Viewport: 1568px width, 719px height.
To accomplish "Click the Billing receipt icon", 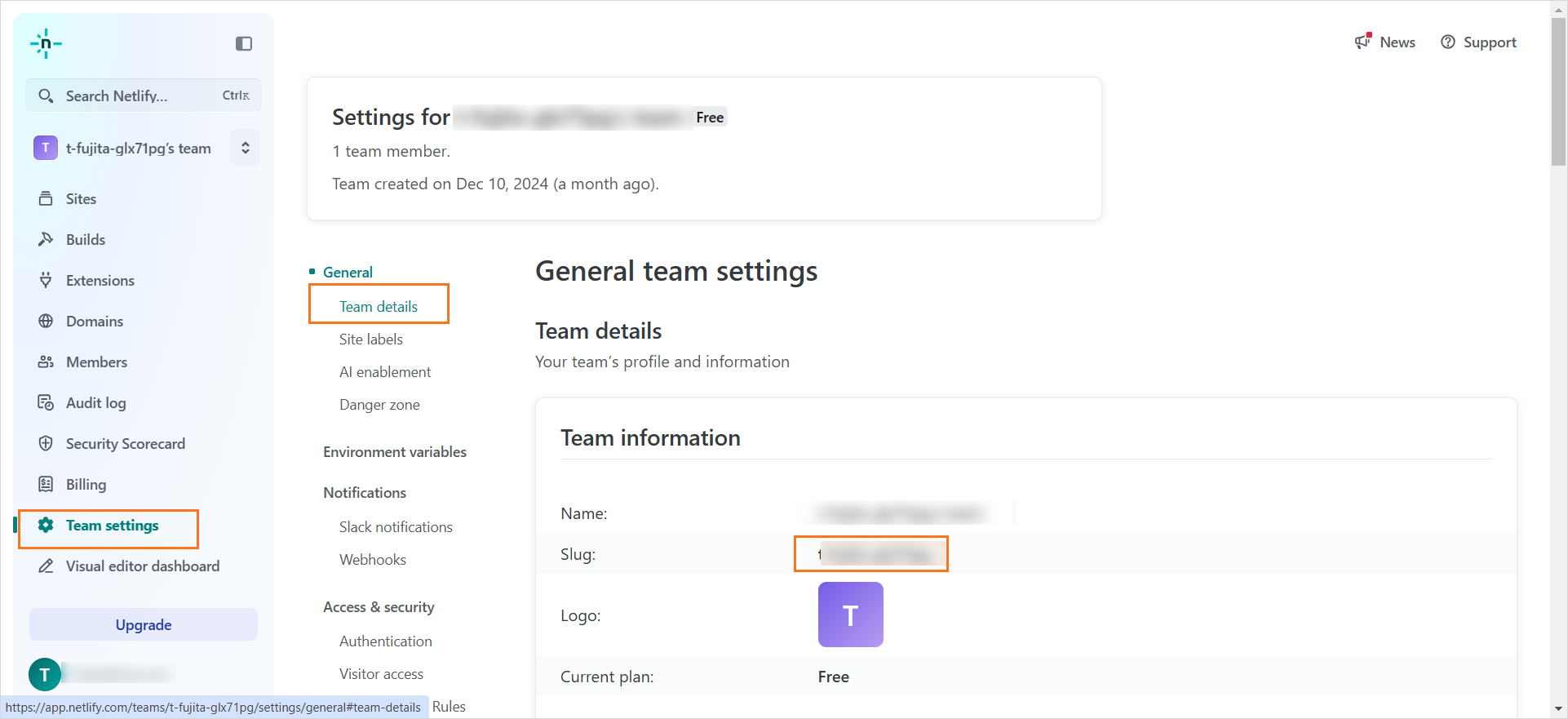I will point(46,484).
